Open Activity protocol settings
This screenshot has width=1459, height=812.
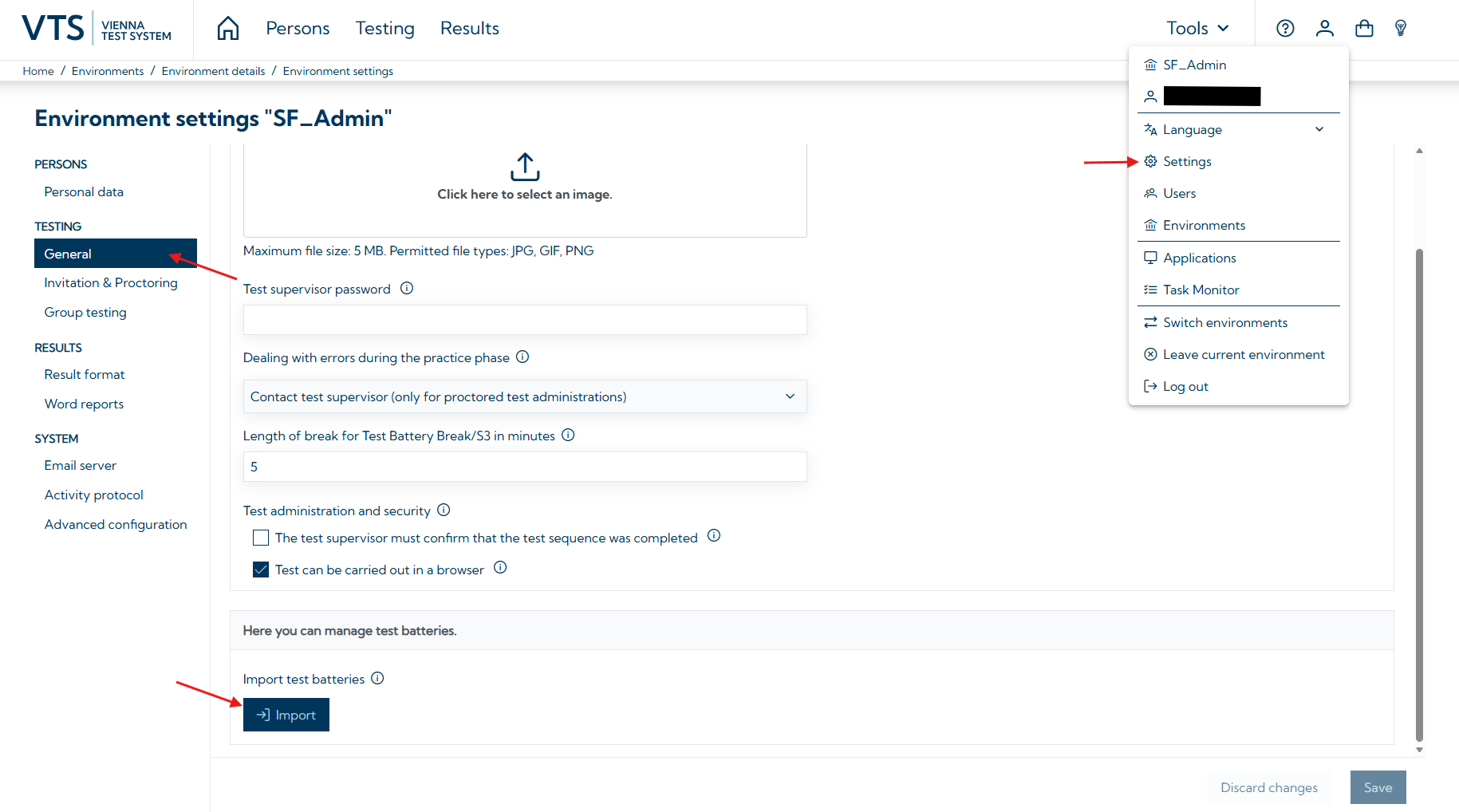(x=94, y=495)
